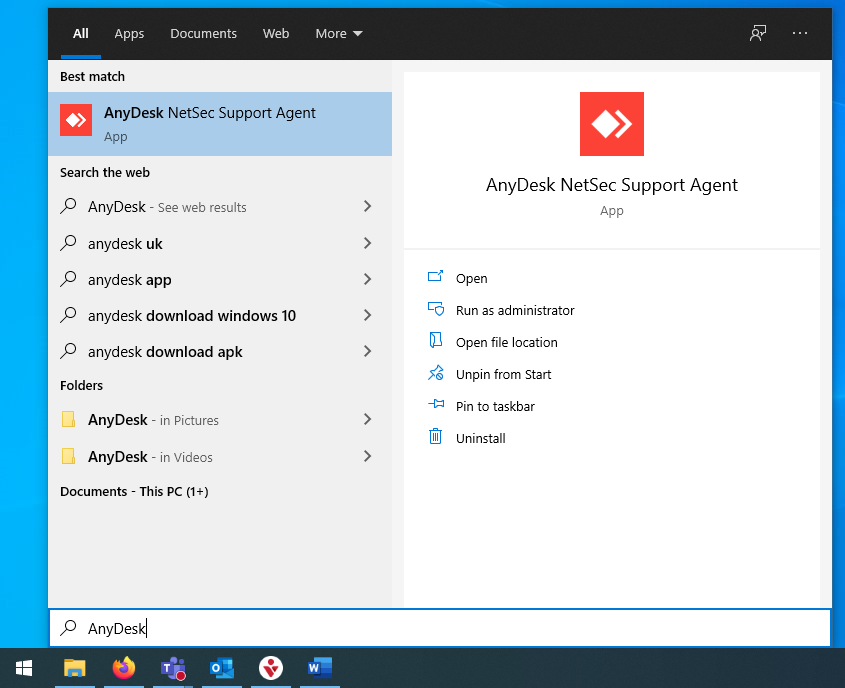Click the feedback person icon in header
Image resolution: width=845 pixels, height=688 pixels.
click(x=758, y=33)
